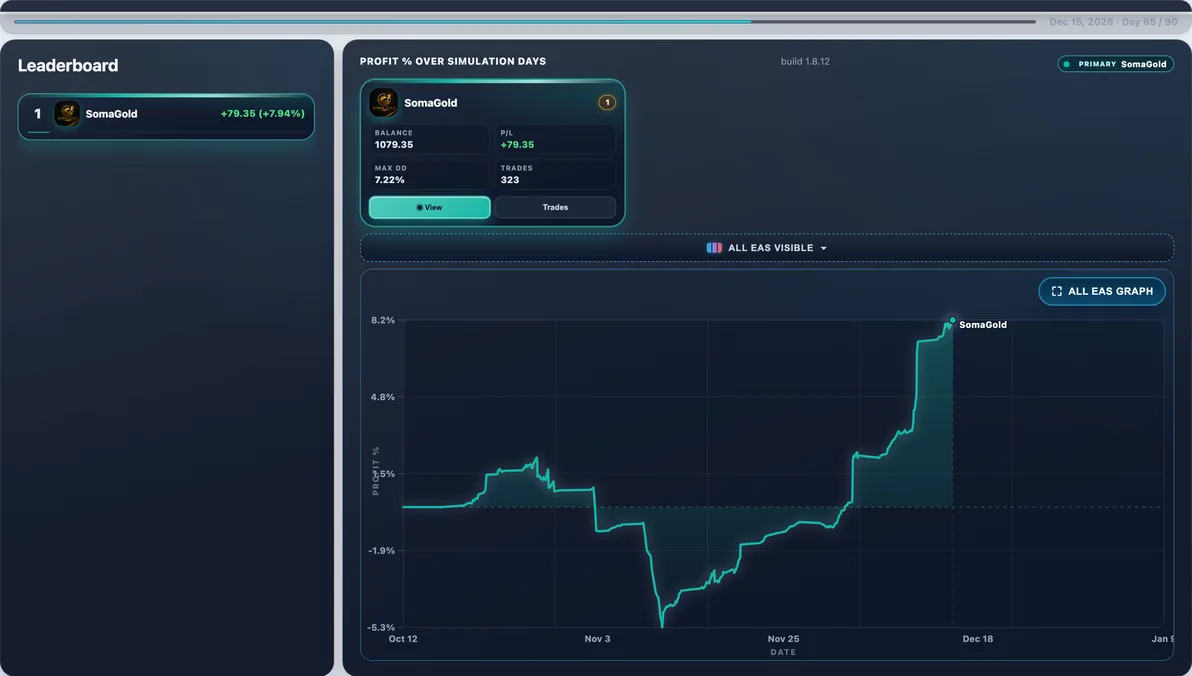Viewport: 1192px width, 676px height.
Task: Click the Balance value 1079.35
Action: [x=394, y=144]
